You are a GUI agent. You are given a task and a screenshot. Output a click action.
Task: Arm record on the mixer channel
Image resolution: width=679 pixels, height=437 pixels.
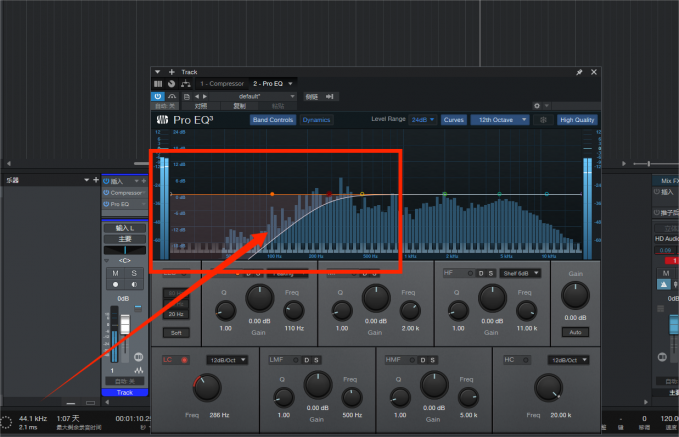coord(116,285)
